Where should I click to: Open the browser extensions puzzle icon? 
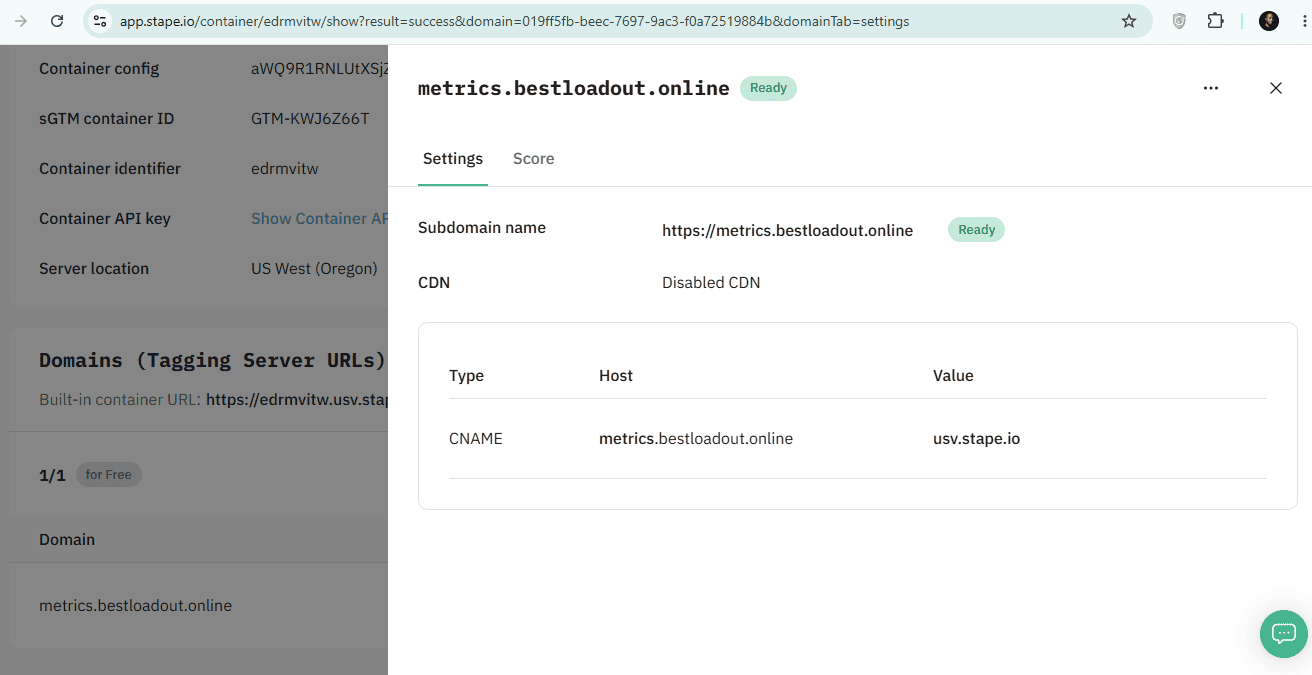pyautogui.click(x=1215, y=21)
